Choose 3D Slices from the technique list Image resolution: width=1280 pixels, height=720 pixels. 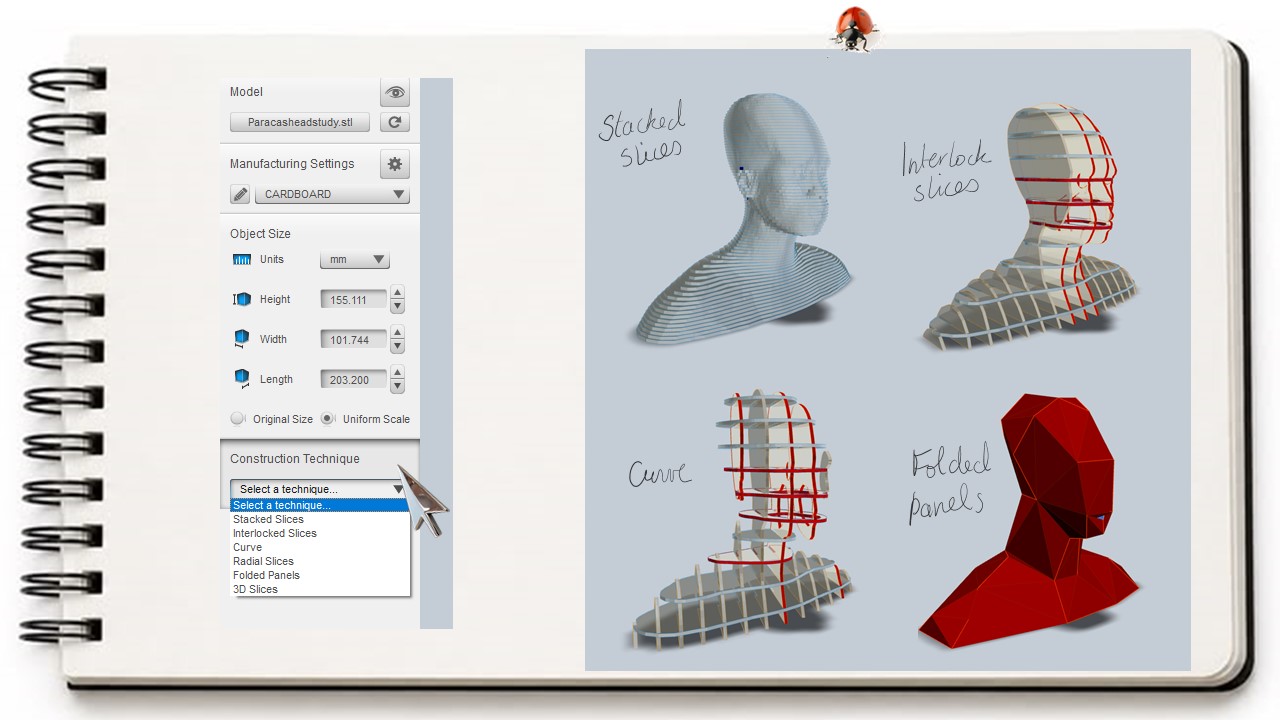click(x=320, y=589)
